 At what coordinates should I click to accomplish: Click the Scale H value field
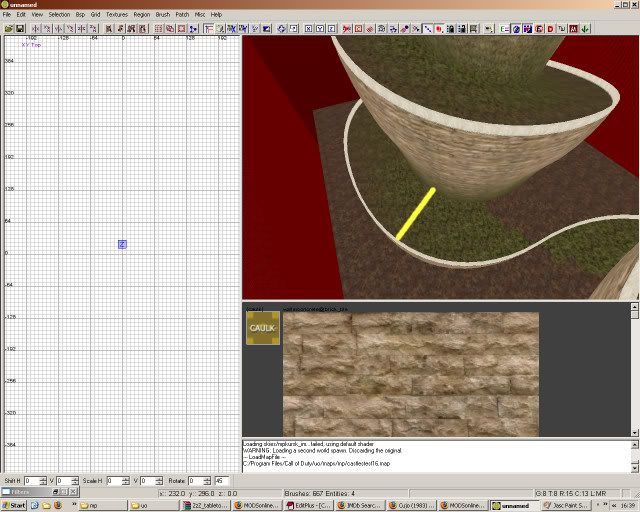point(114,481)
